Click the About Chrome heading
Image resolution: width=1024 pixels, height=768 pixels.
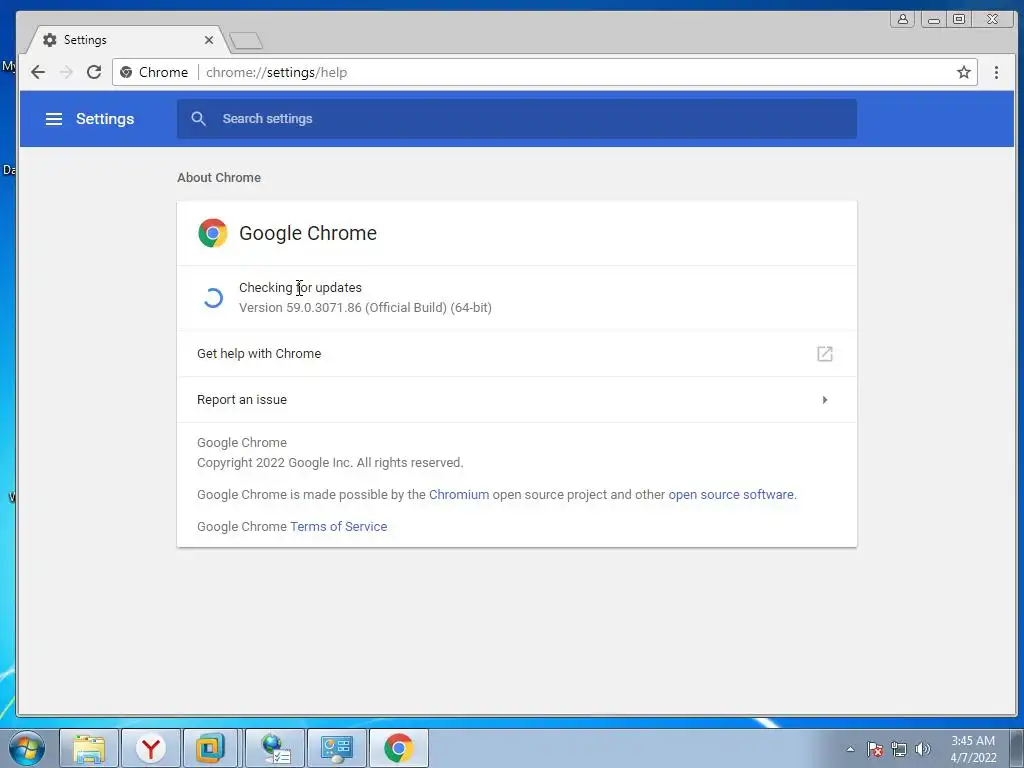[x=219, y=178]
